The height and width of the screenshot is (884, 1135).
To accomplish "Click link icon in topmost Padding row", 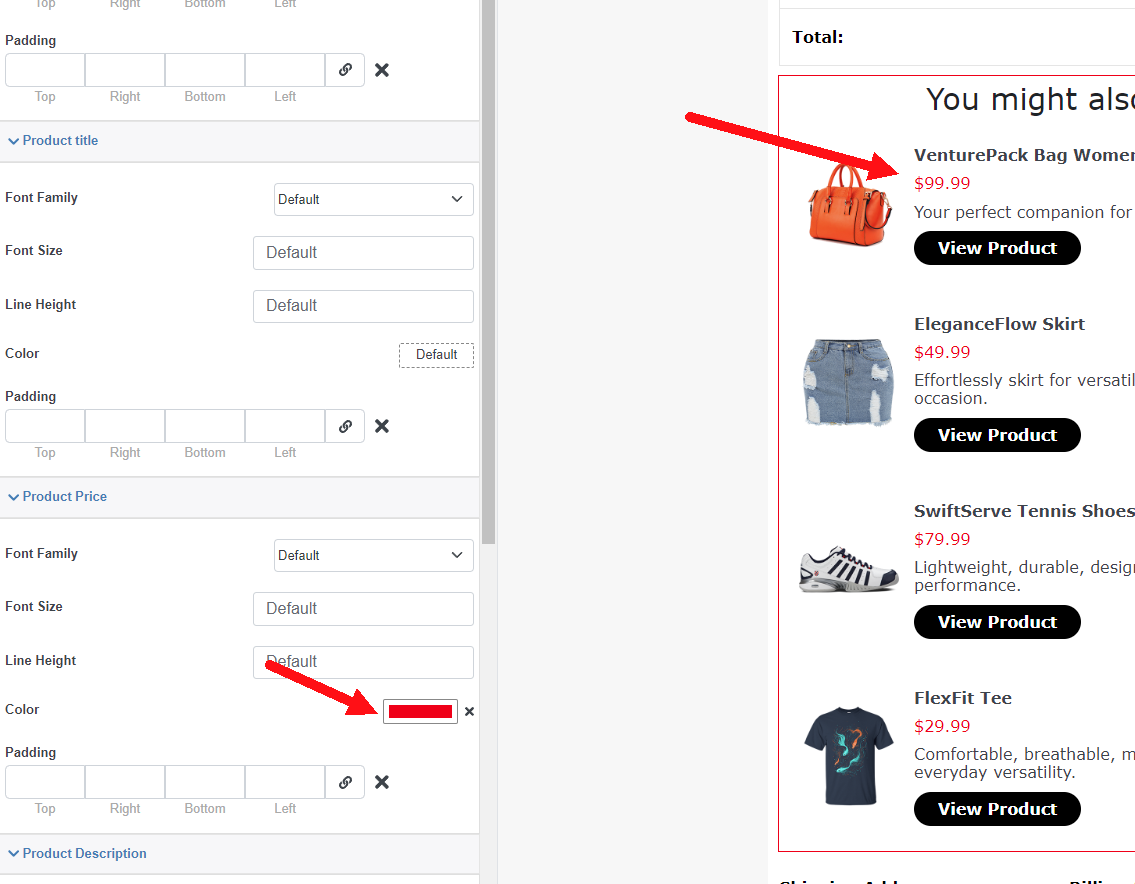I will point(345,70).
